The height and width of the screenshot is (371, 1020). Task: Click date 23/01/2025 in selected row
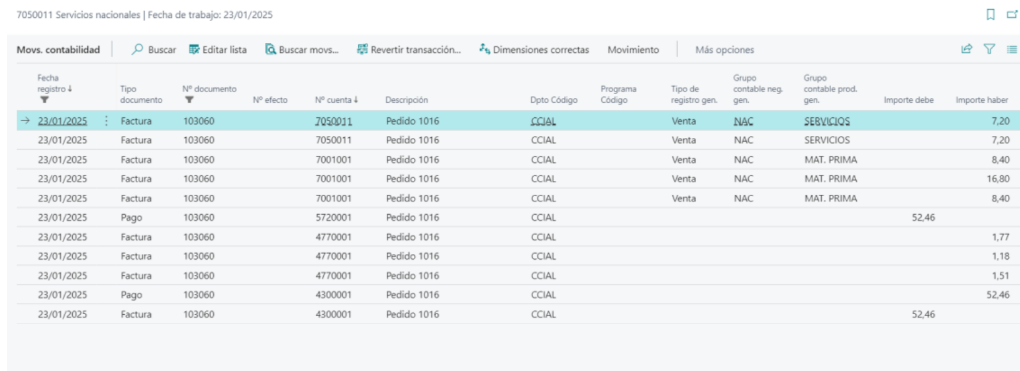click(62, 120)
